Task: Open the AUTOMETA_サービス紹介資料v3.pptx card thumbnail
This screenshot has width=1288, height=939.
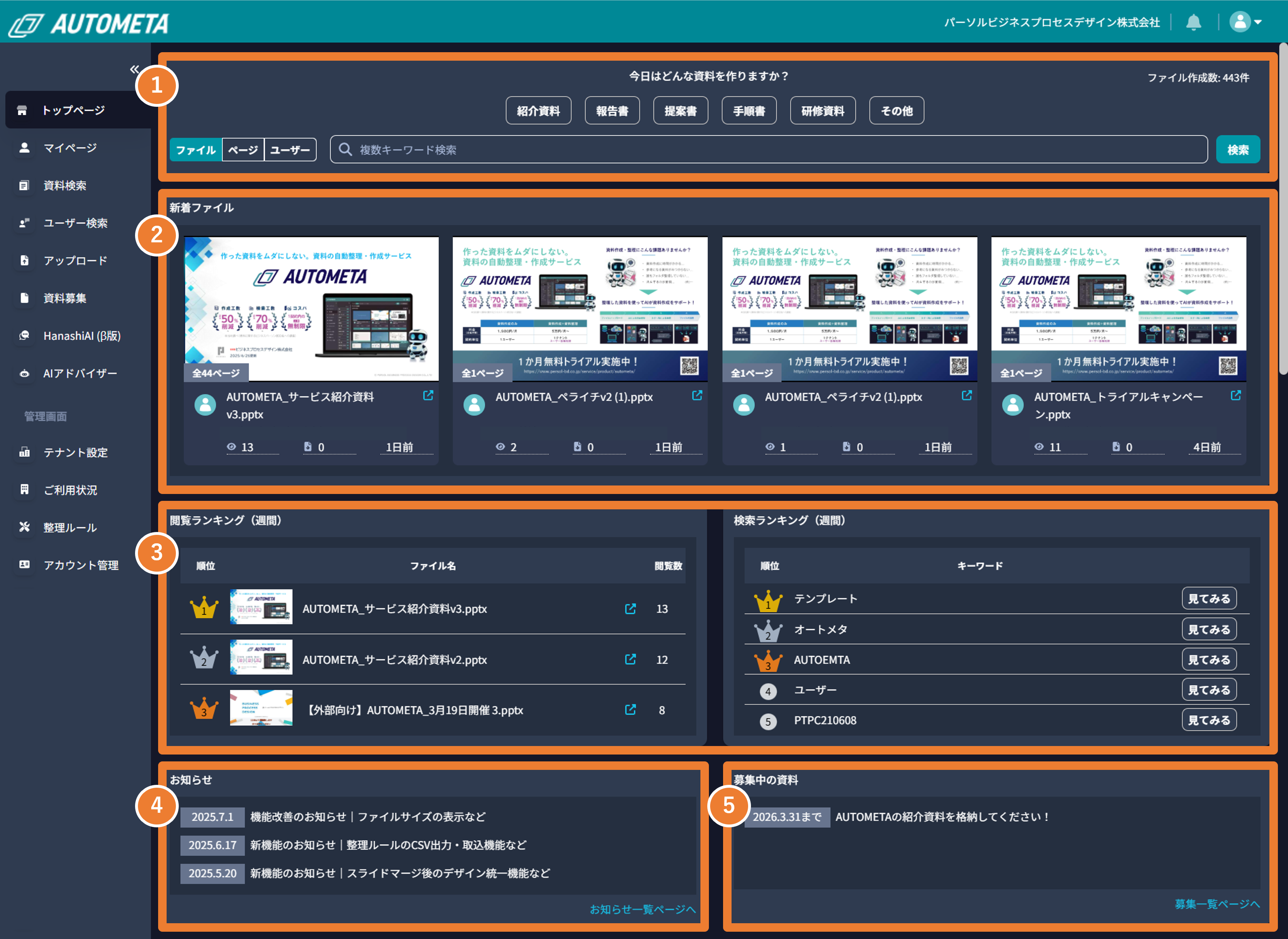Action: click(311, 309)
